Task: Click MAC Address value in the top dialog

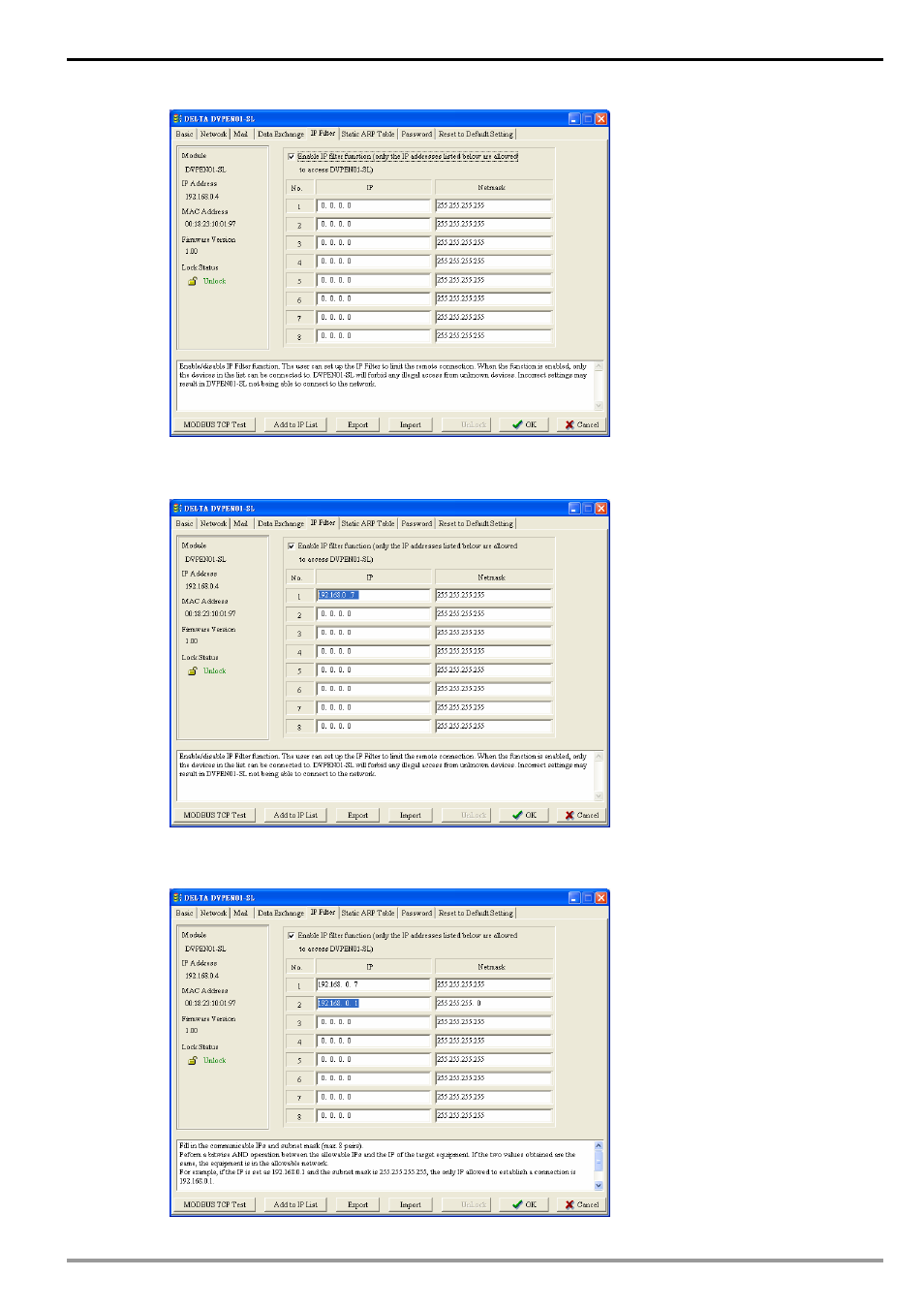Action: click(210, 224)
